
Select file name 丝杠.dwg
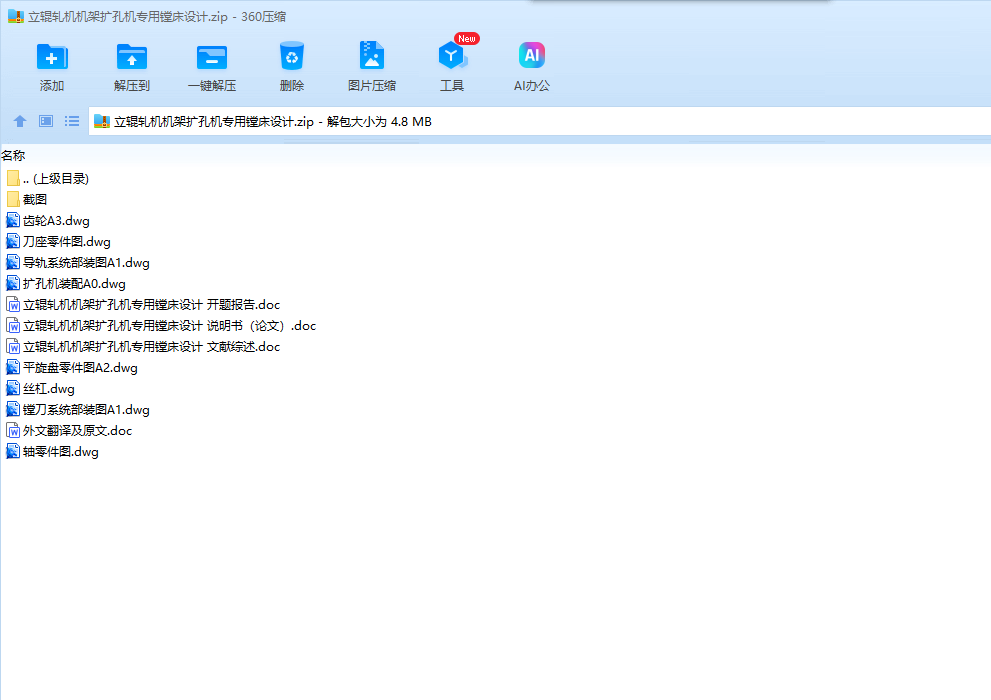point(49,389)
